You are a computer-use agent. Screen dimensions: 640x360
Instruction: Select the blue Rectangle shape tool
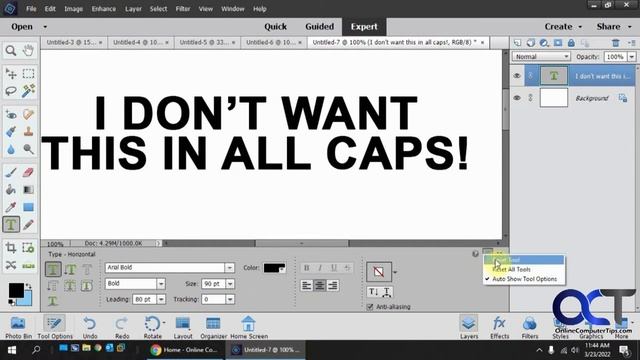pos(28,207)
